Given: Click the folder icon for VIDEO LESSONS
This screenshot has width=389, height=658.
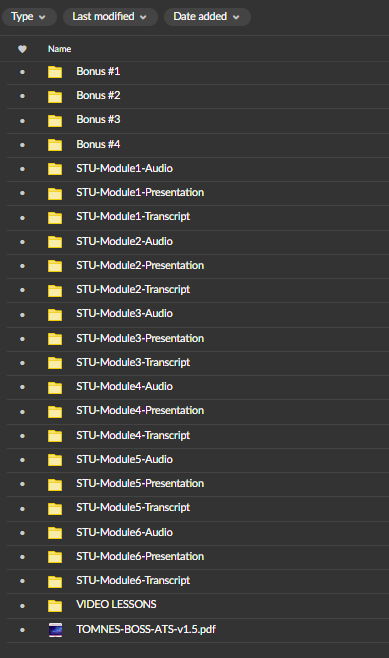Looking at the screenshot, I should pyautogui.click(x=55, y=606).
